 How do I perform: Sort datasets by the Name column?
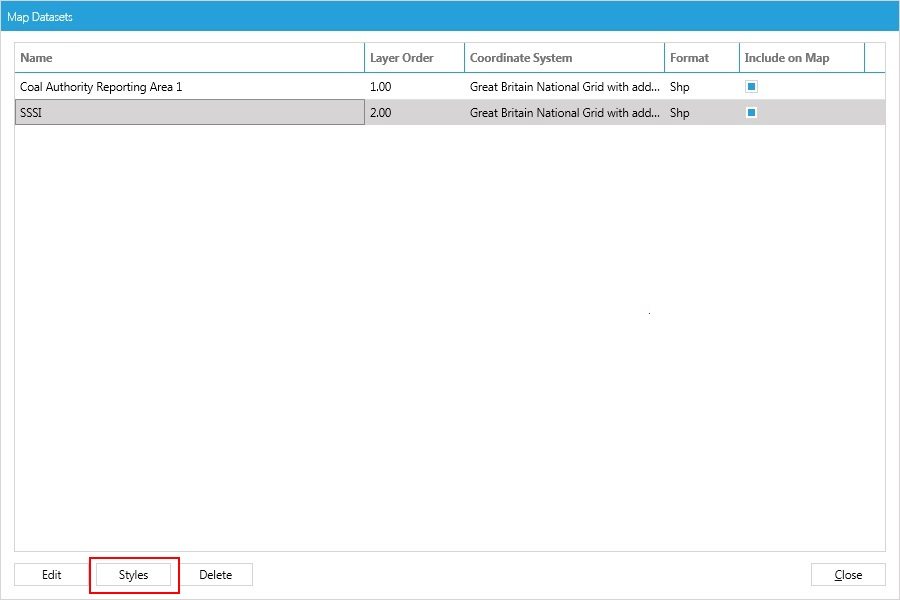(x=36, y=57)
